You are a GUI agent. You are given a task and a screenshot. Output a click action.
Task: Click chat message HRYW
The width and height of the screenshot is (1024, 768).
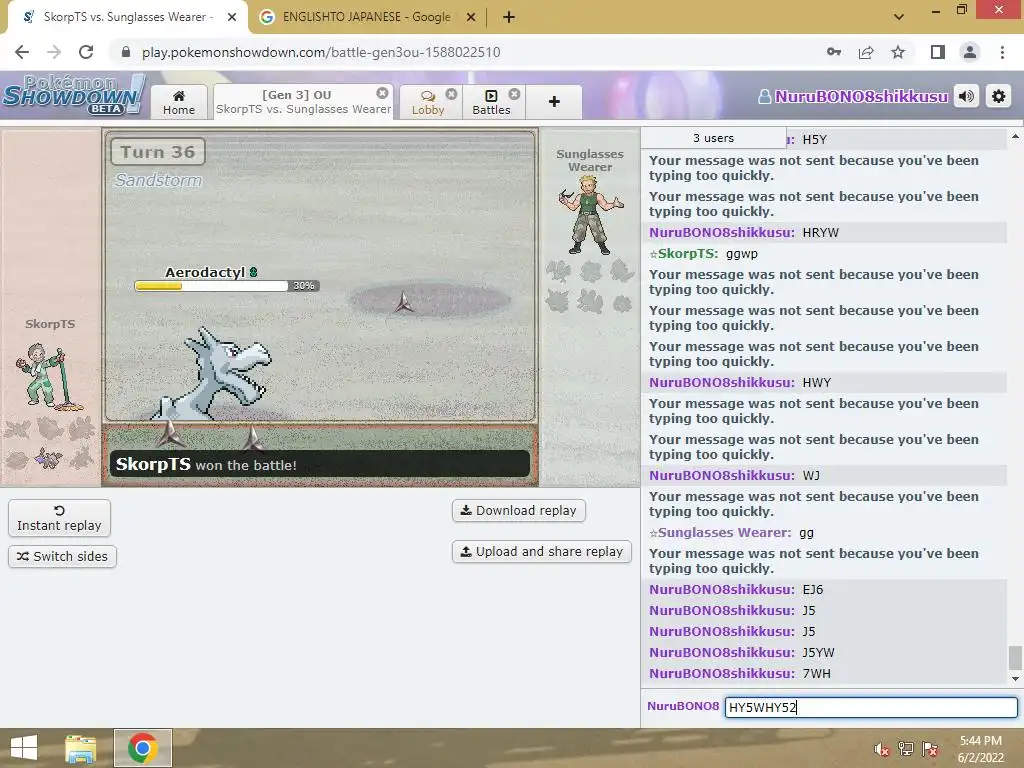coord(820,232)
